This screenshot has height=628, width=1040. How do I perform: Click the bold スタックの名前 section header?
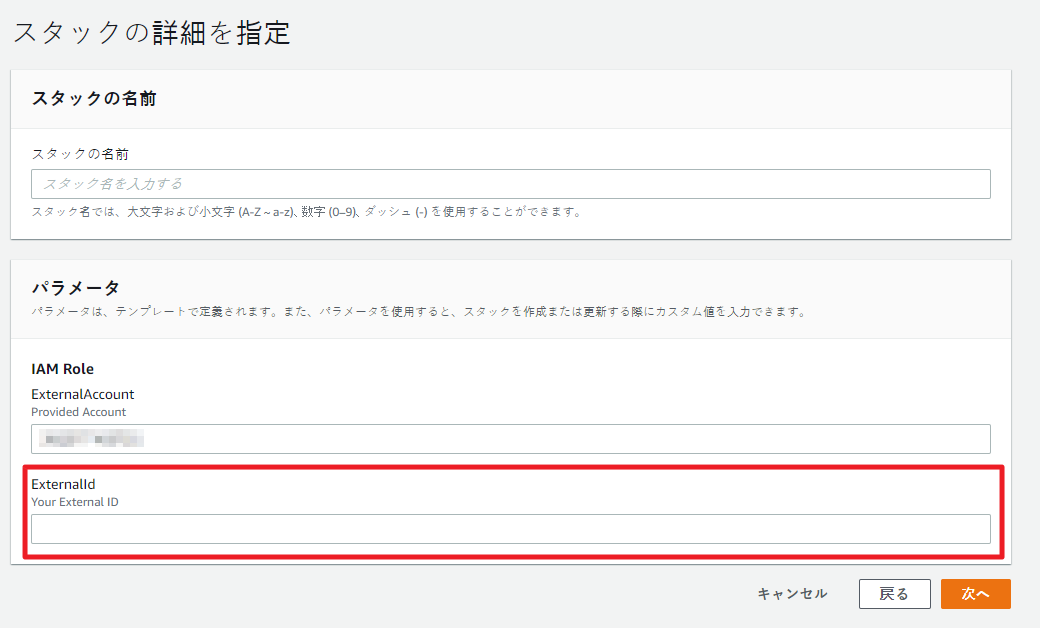[94, 98]
